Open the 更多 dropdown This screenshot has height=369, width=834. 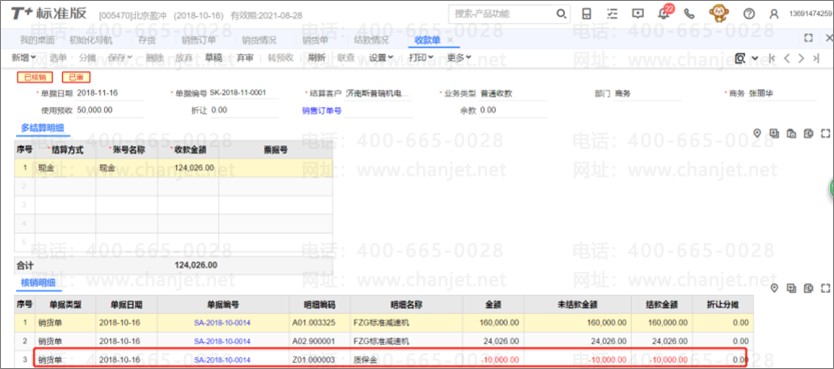pyautogui.click(x=459, y=57)
